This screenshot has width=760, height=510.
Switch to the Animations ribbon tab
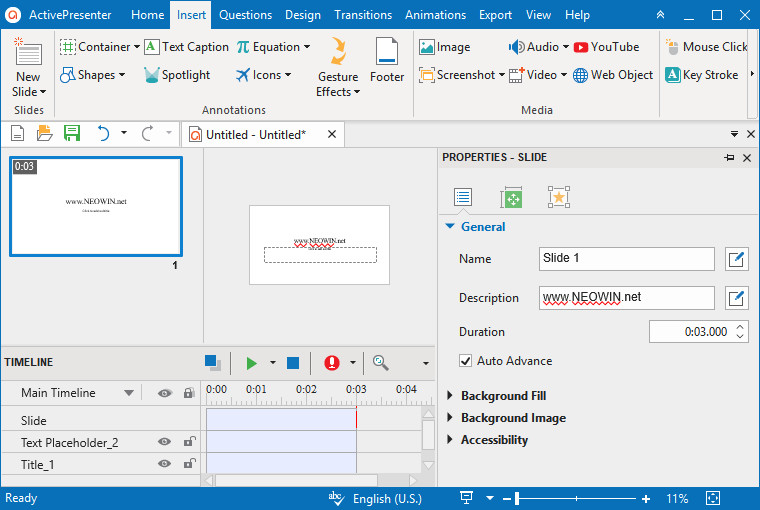(x=436, y=15)
